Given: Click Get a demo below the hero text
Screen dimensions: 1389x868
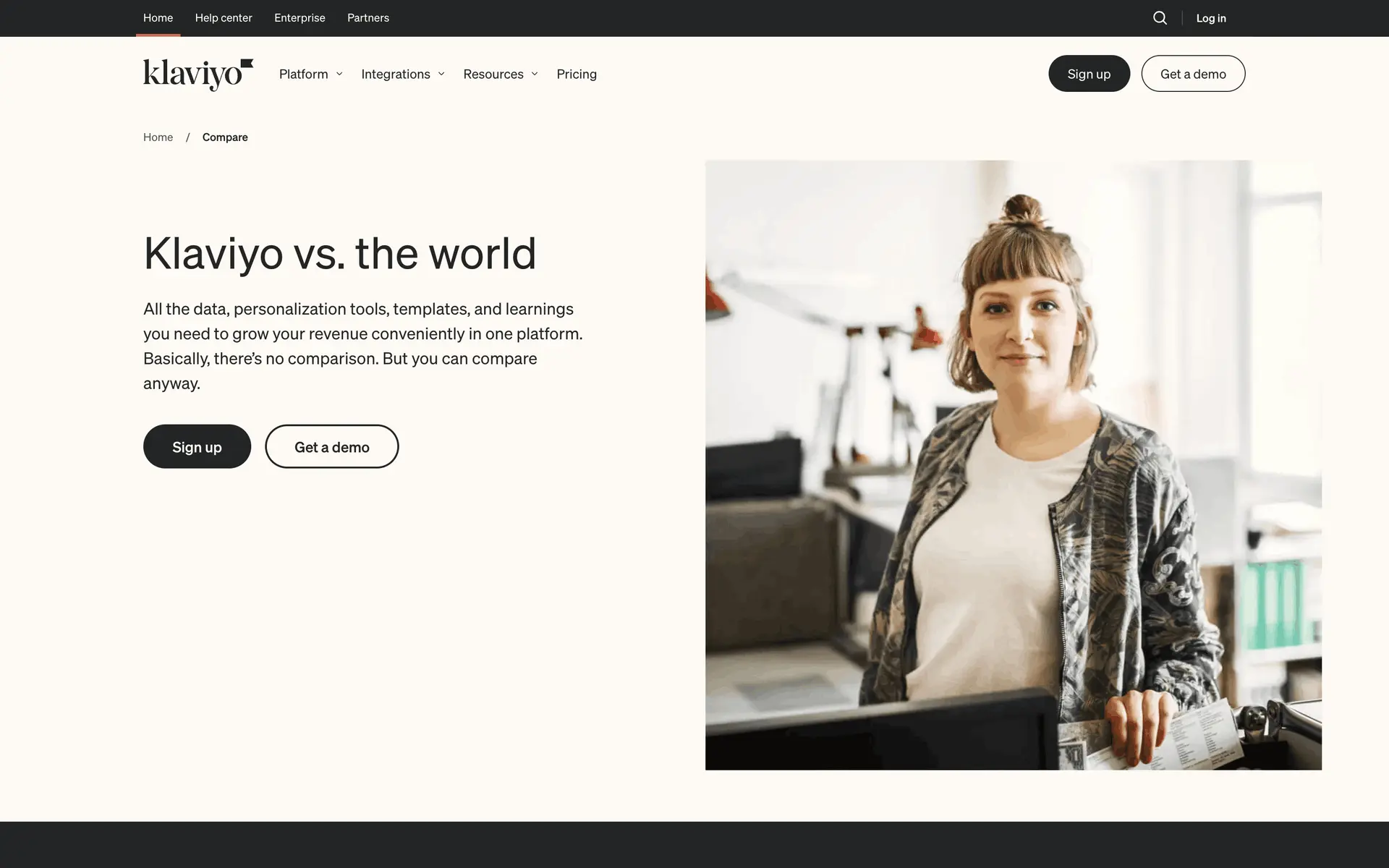Looking at the screenshot, I should click(331, 447).
